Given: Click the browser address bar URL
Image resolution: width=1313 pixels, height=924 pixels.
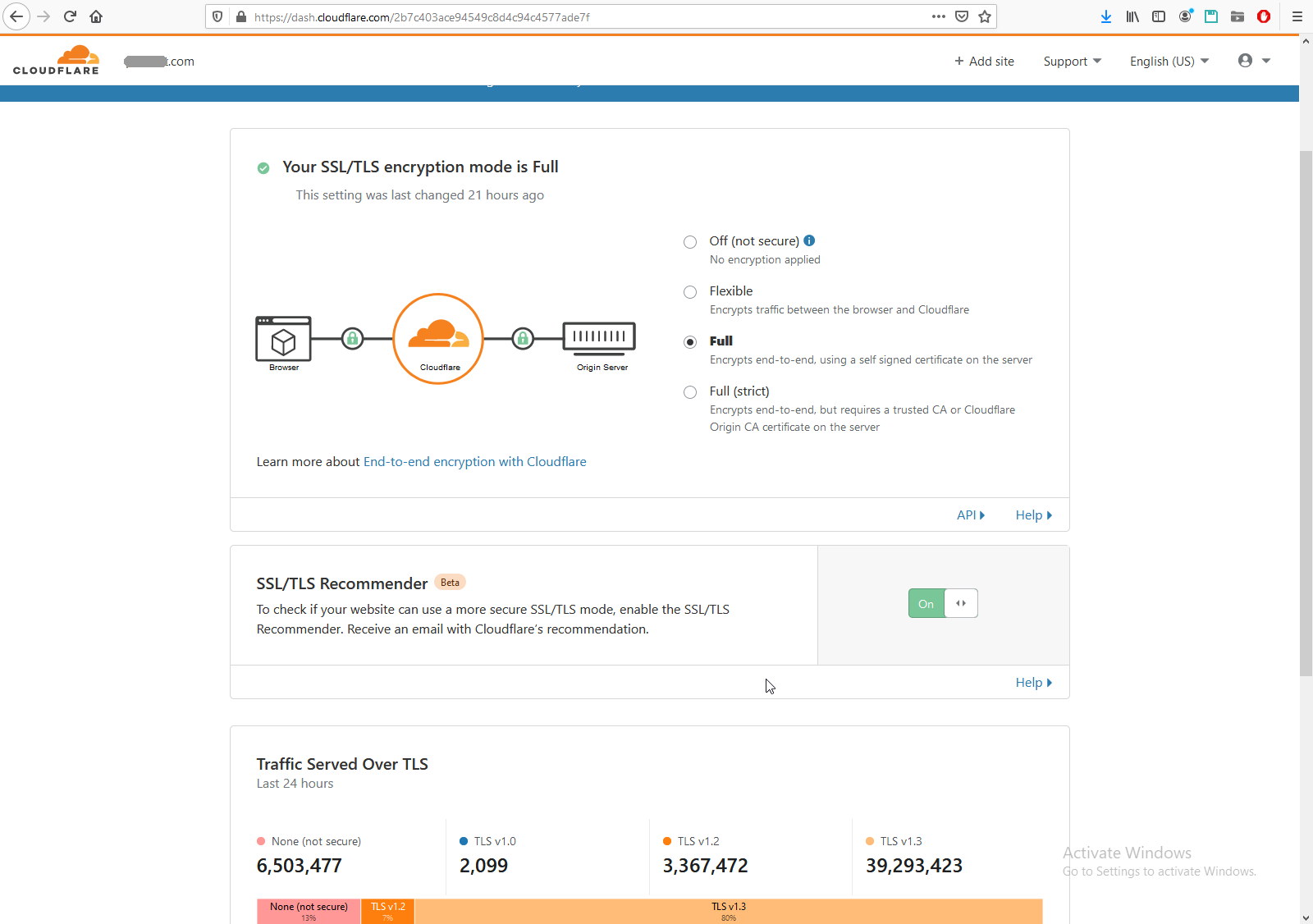Looking at the screenshot, I should (492, 17).
